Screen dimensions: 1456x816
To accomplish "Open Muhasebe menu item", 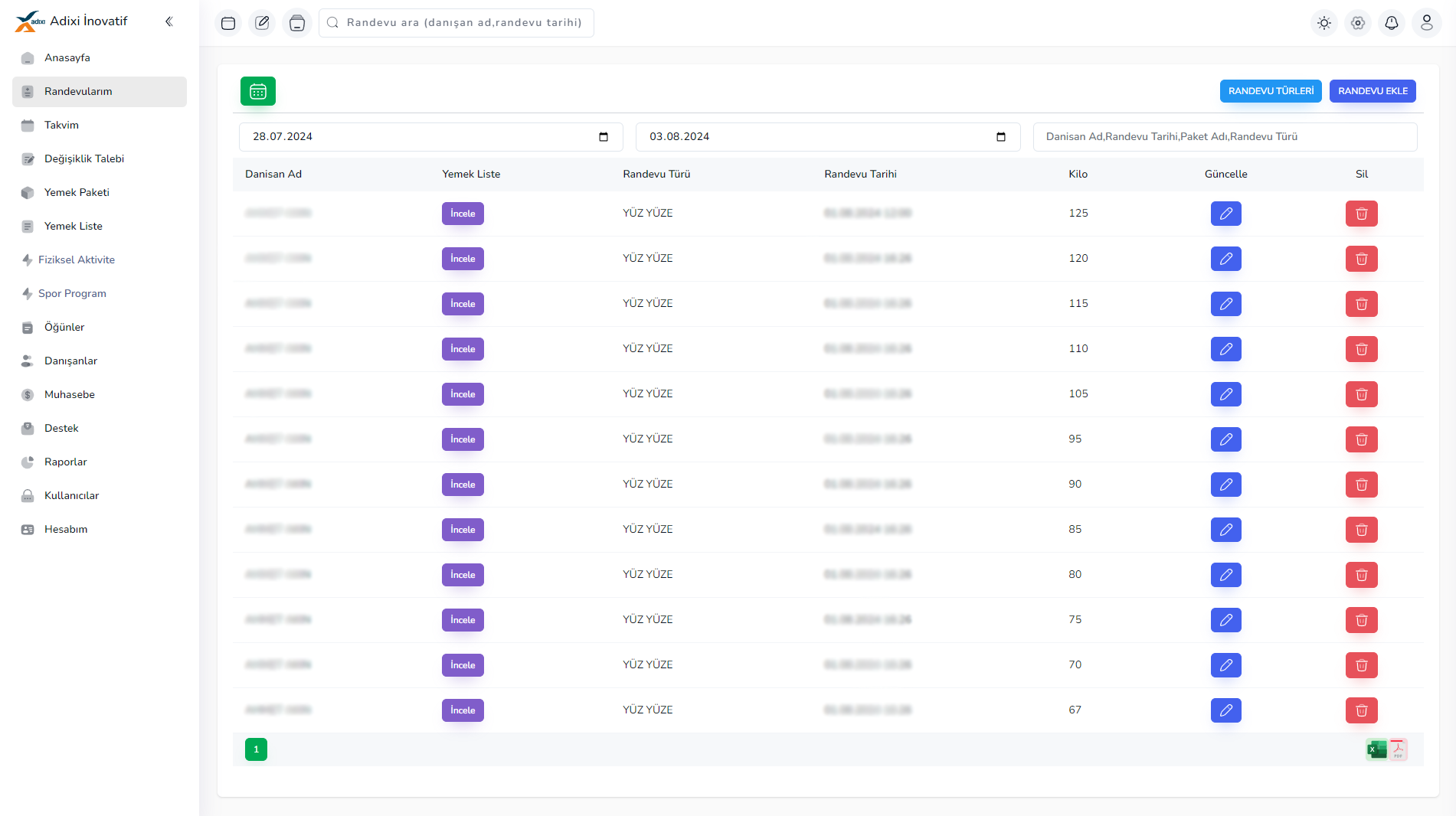I will (x=70, y=394).
